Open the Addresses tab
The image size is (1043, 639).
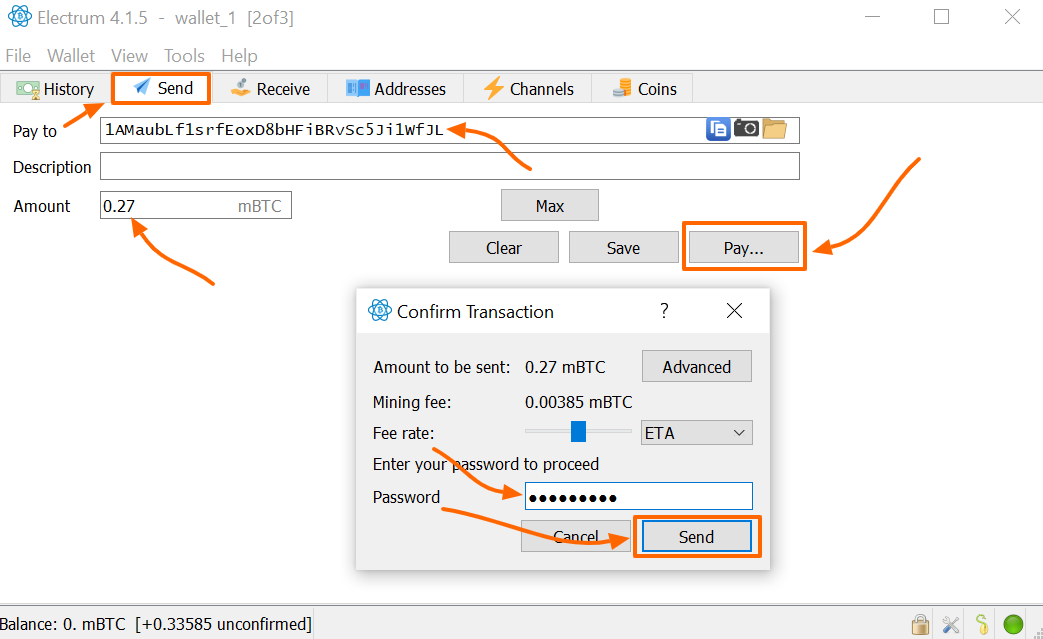(x=396, y=89)
